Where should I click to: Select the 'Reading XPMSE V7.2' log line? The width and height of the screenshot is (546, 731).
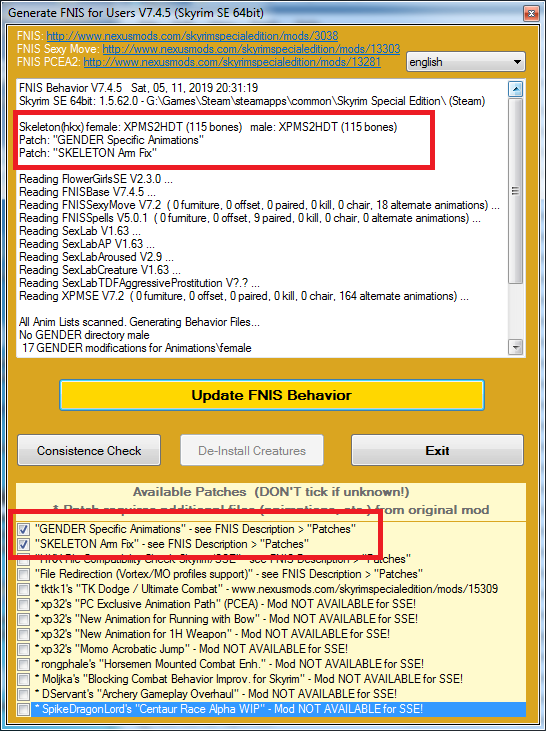(244, 296)
